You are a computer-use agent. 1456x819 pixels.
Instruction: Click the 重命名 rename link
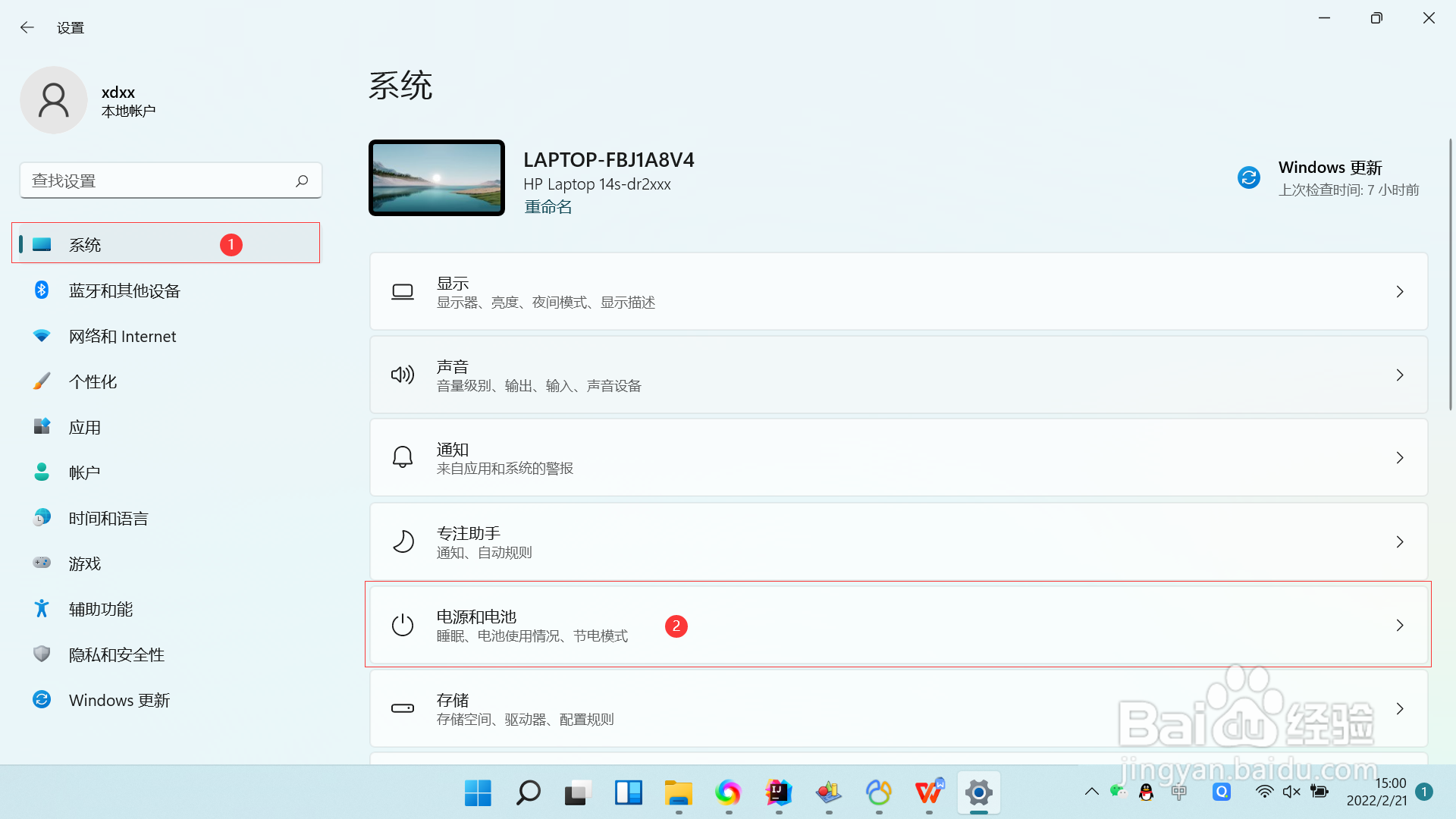point(548,206)
